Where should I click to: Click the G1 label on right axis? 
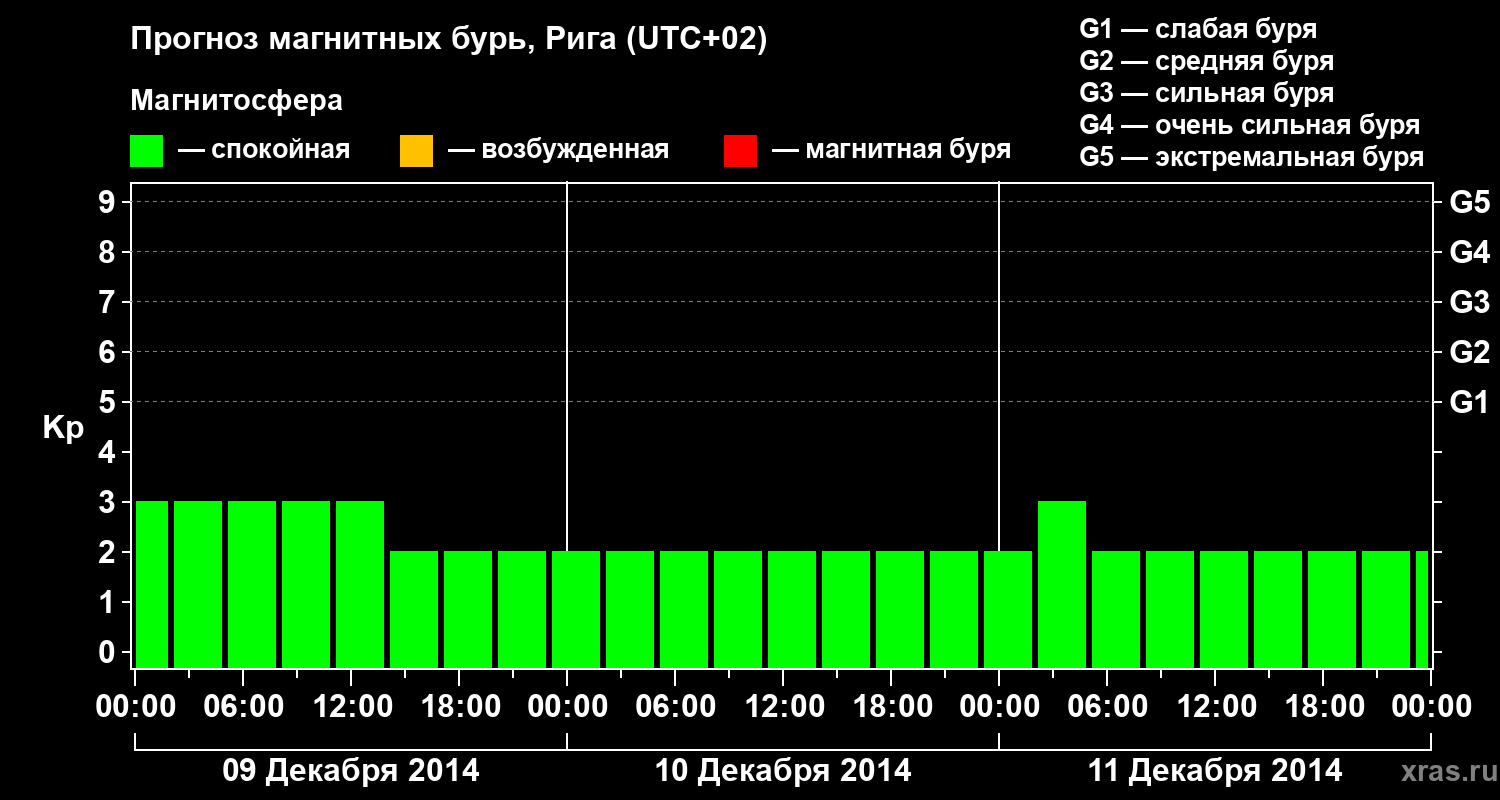[1469, 402]
